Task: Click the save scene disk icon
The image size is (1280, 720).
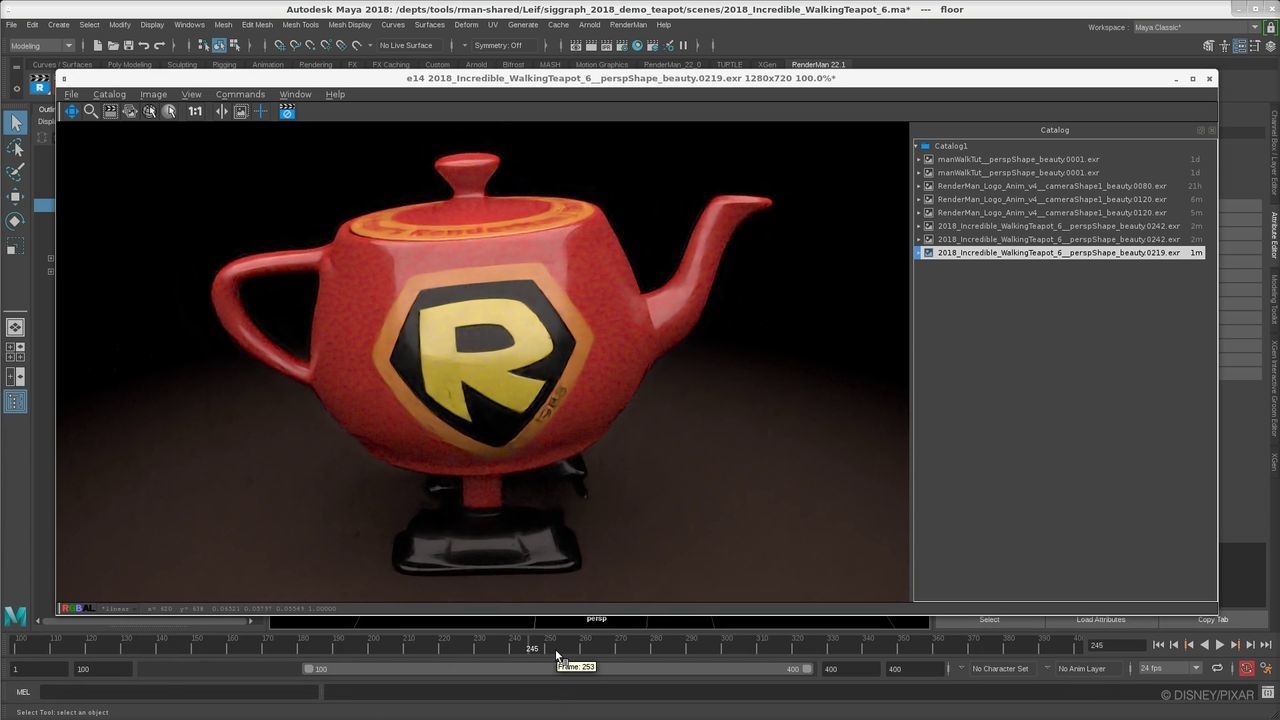Action: tap(128, 45)
